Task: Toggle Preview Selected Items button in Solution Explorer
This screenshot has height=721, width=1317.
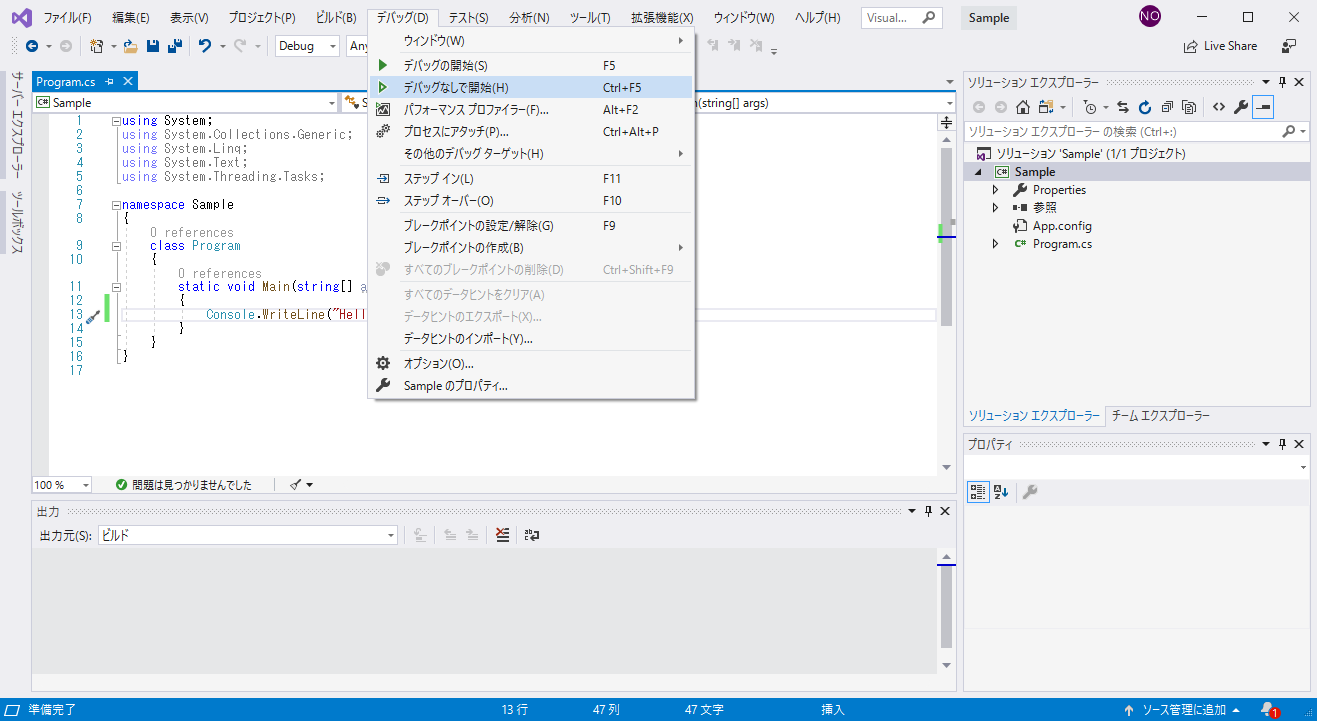Action: (1262, 107)
